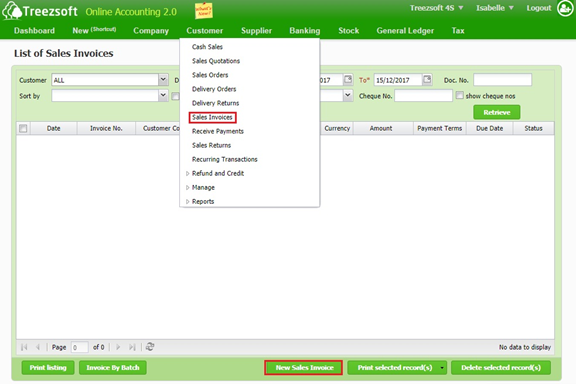Open the Stock menu
The height and width of the screenshot is (384, 576).
click(x=349, y=30)
